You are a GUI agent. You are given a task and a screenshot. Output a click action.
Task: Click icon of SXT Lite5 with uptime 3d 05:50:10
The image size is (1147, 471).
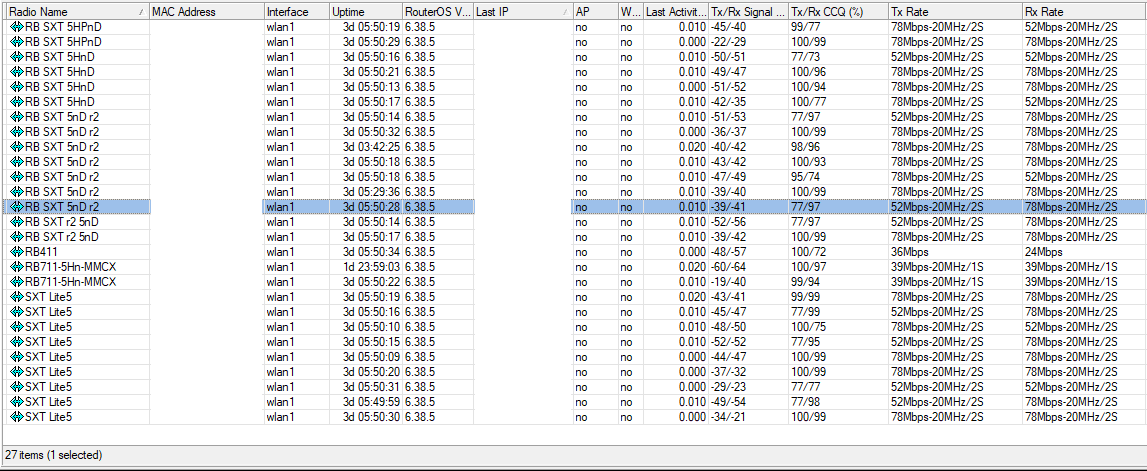click(18, 327)
